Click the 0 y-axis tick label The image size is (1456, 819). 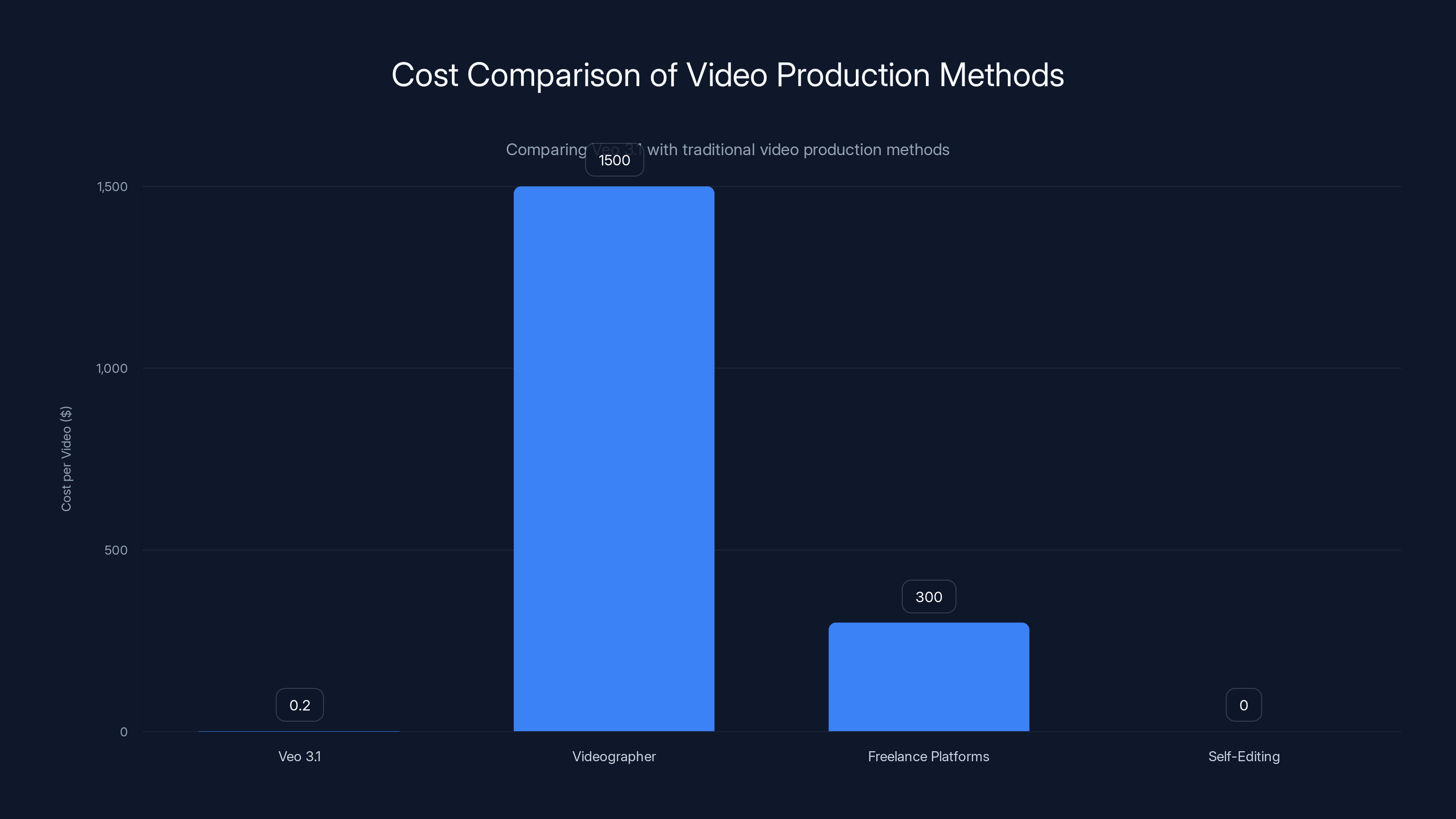pyautogui.click(x=124, y=731)
